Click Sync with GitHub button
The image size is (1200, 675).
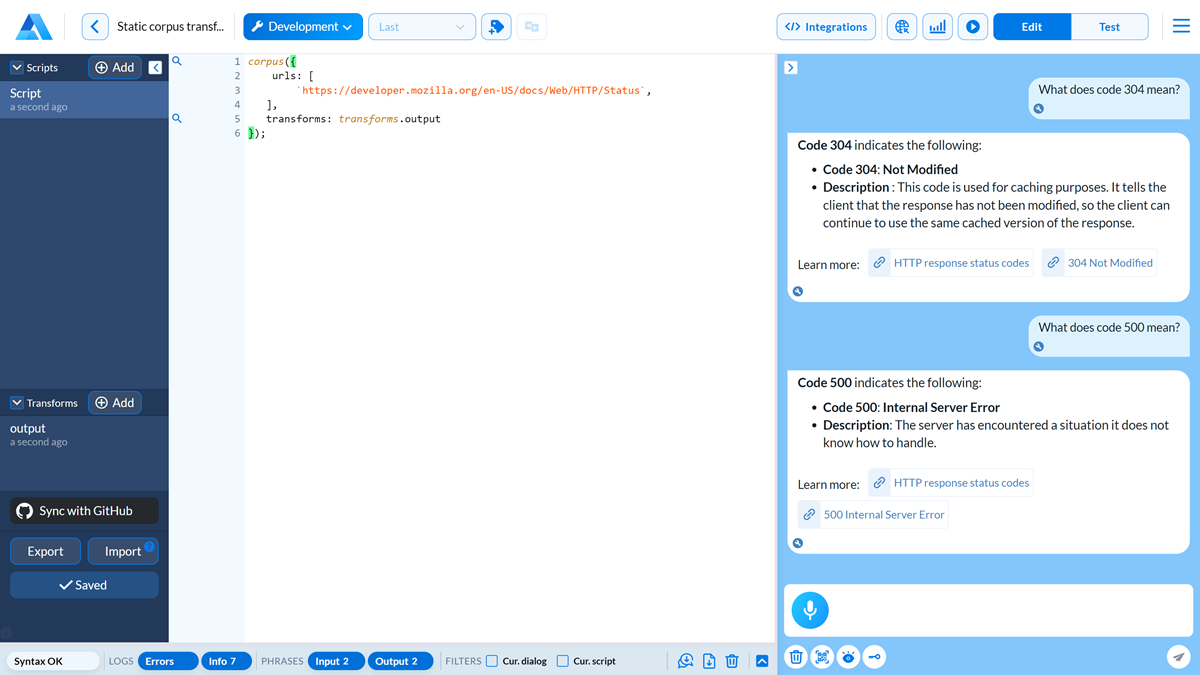85,511
